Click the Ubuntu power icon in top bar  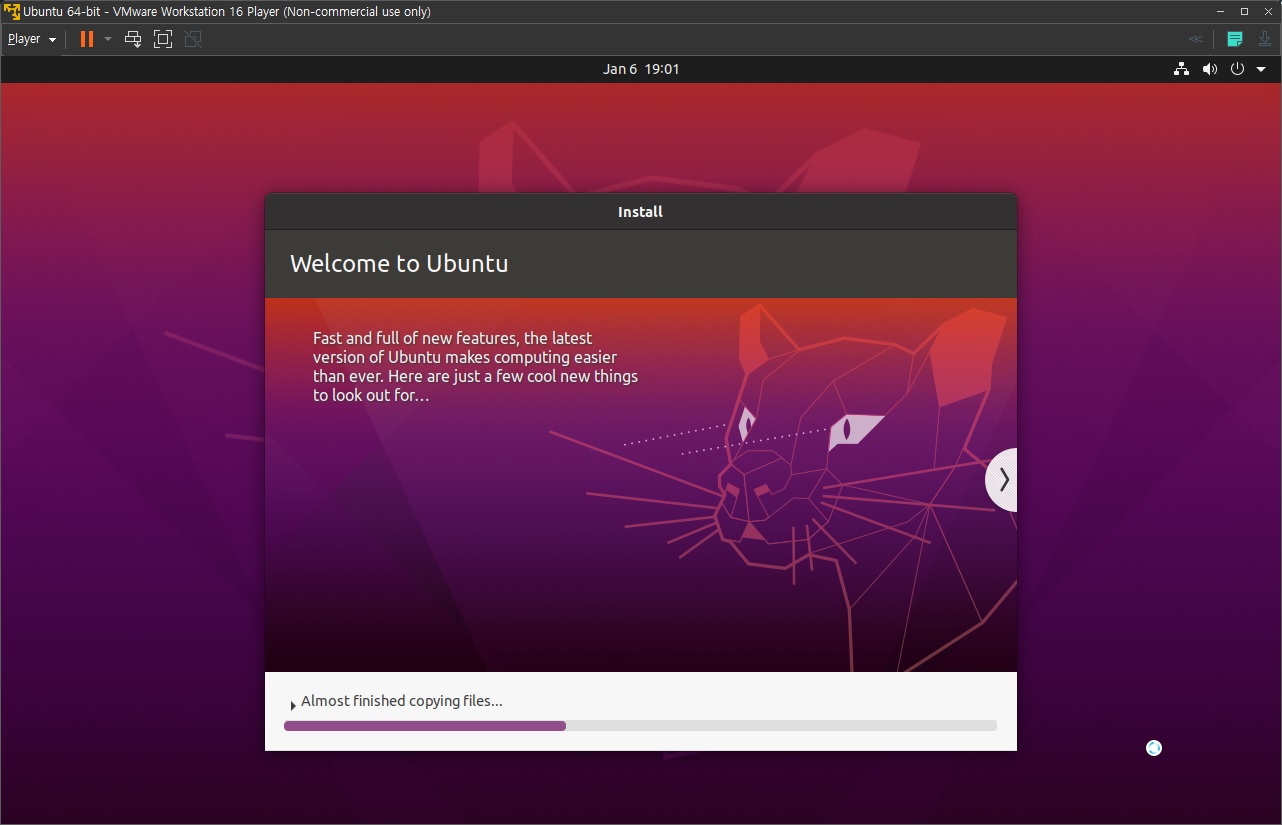pos(1237,69)
